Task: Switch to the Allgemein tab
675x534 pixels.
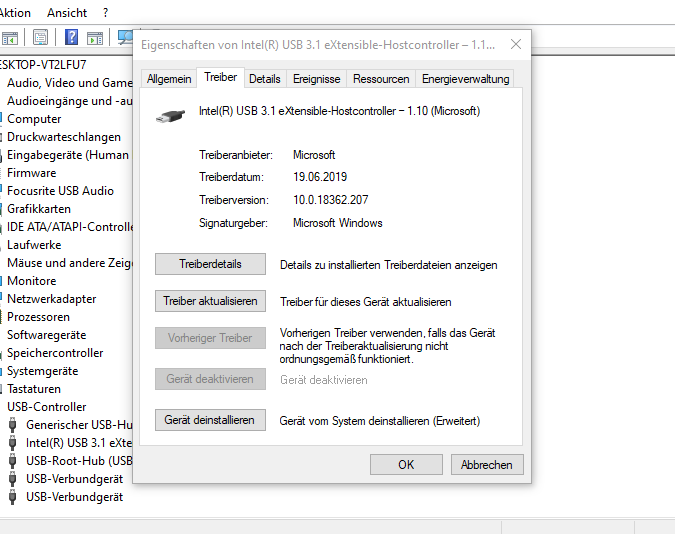Action: click(169, 79)
